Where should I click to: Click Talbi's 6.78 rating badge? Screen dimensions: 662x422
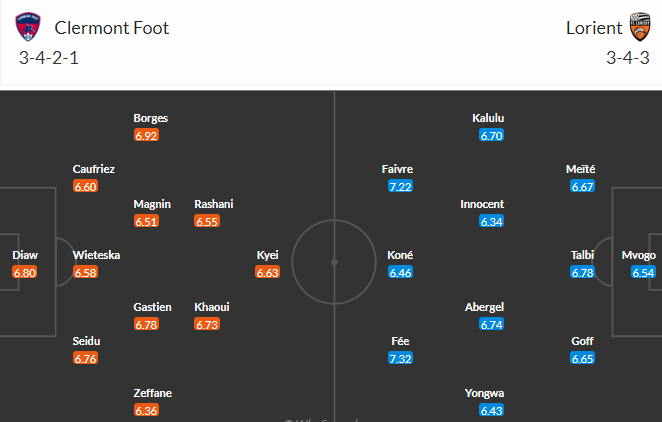[582, 272]
